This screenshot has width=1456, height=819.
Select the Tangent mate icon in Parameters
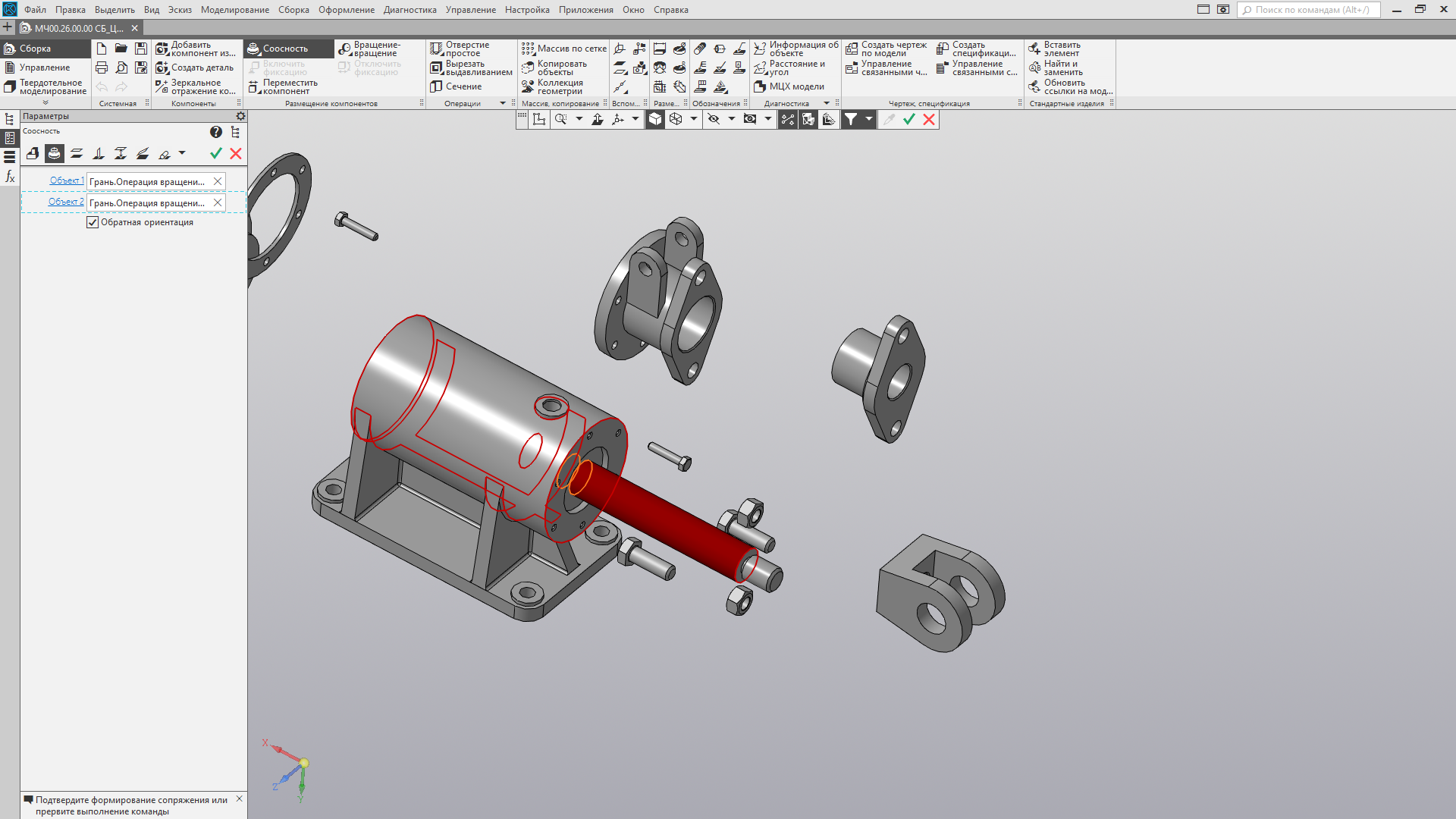click(165, 154)
